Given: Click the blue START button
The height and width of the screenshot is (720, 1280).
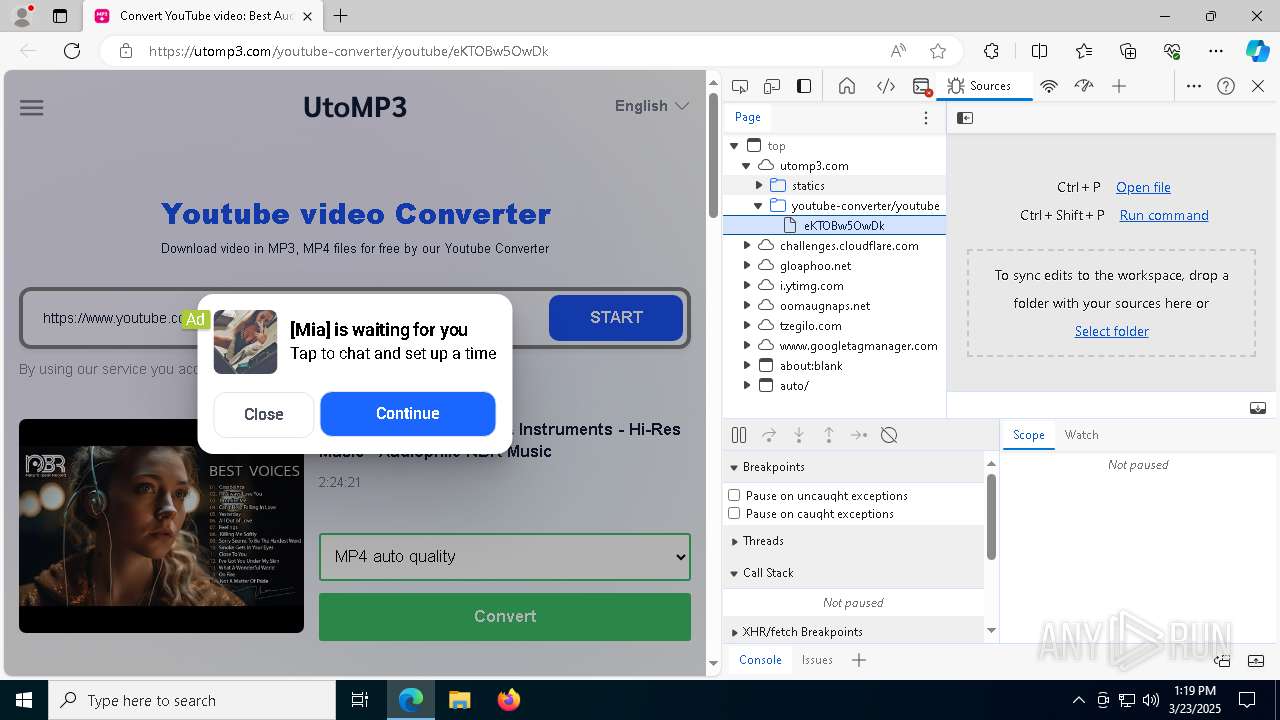Looking at the screenshot, I should click(x=616, y=317).
